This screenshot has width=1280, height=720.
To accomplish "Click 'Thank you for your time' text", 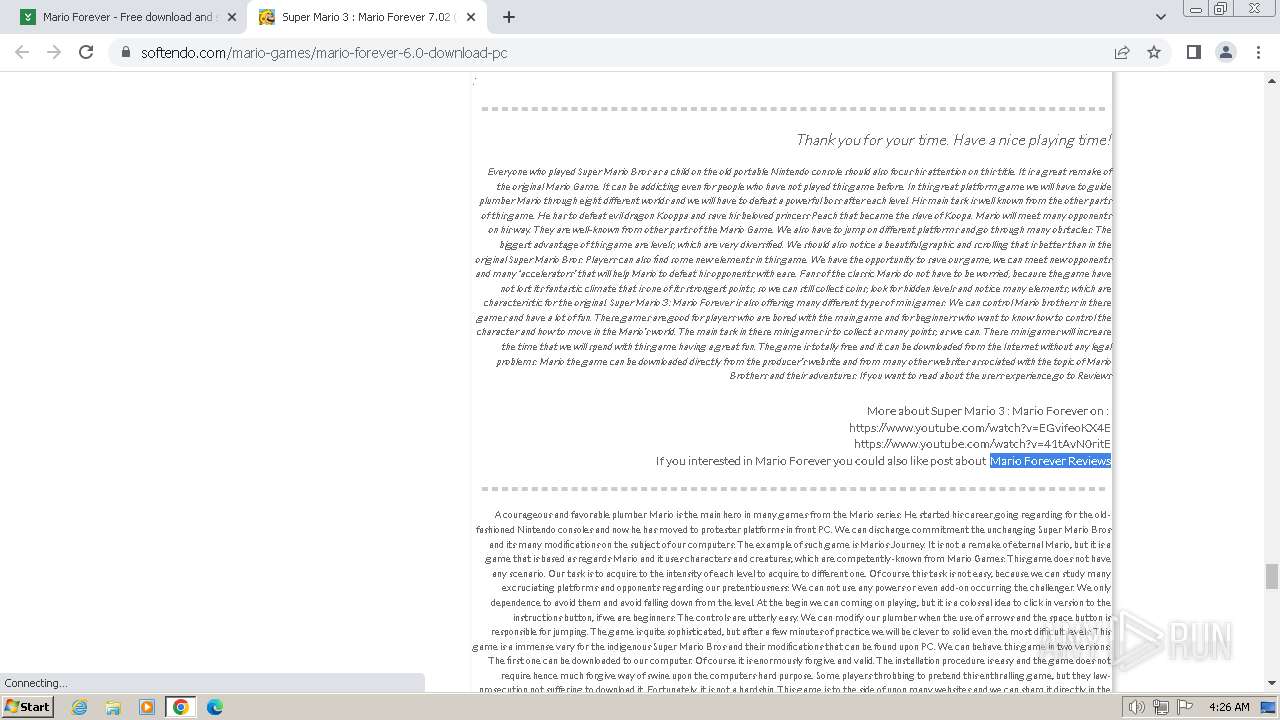I will click(953, 140).
